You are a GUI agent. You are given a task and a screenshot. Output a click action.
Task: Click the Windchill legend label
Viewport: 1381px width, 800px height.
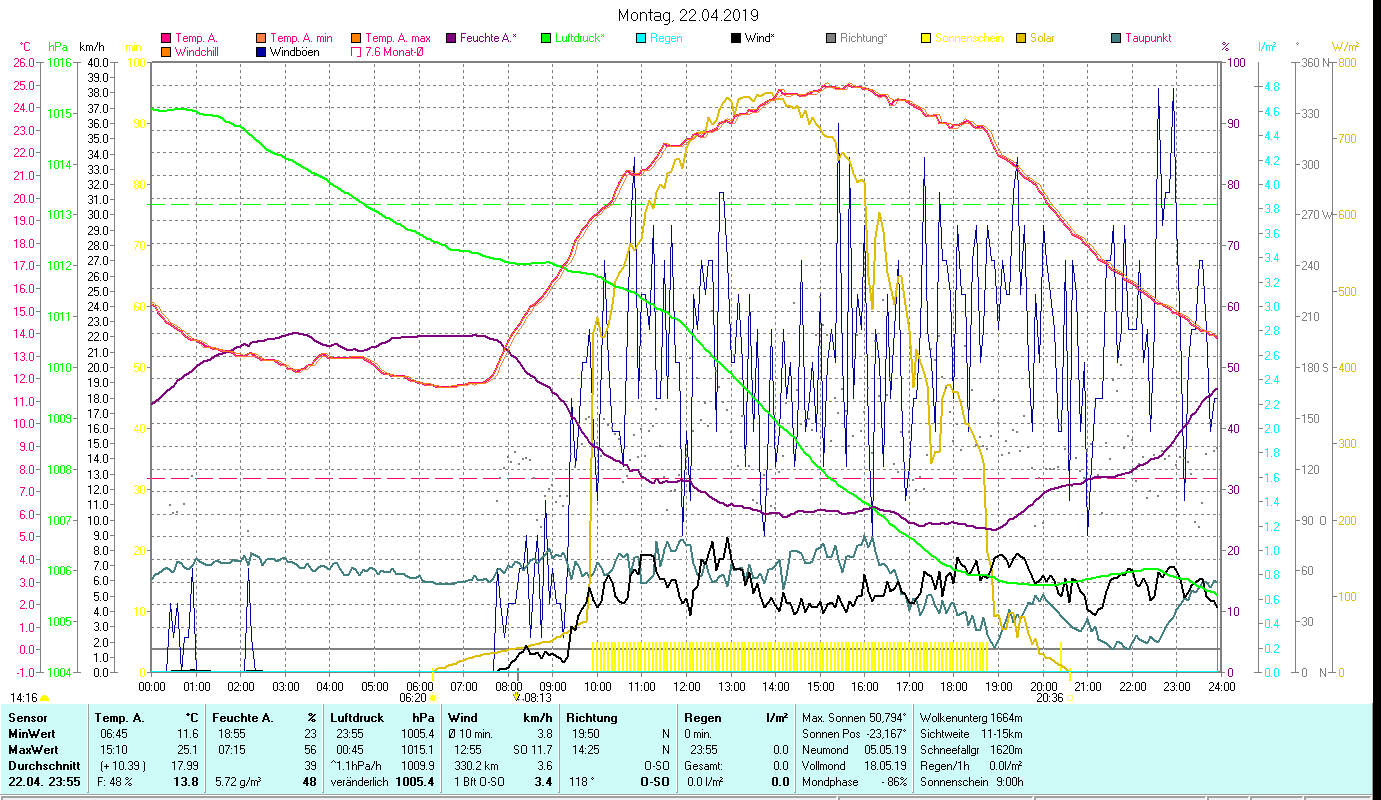[197, 52]
